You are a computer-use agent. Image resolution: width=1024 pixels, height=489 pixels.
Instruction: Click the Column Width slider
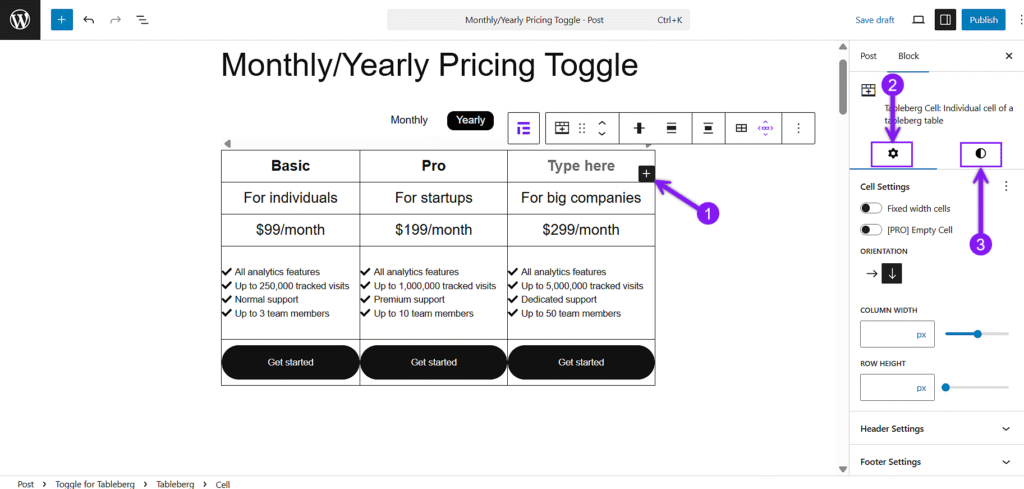click(976, 334)
